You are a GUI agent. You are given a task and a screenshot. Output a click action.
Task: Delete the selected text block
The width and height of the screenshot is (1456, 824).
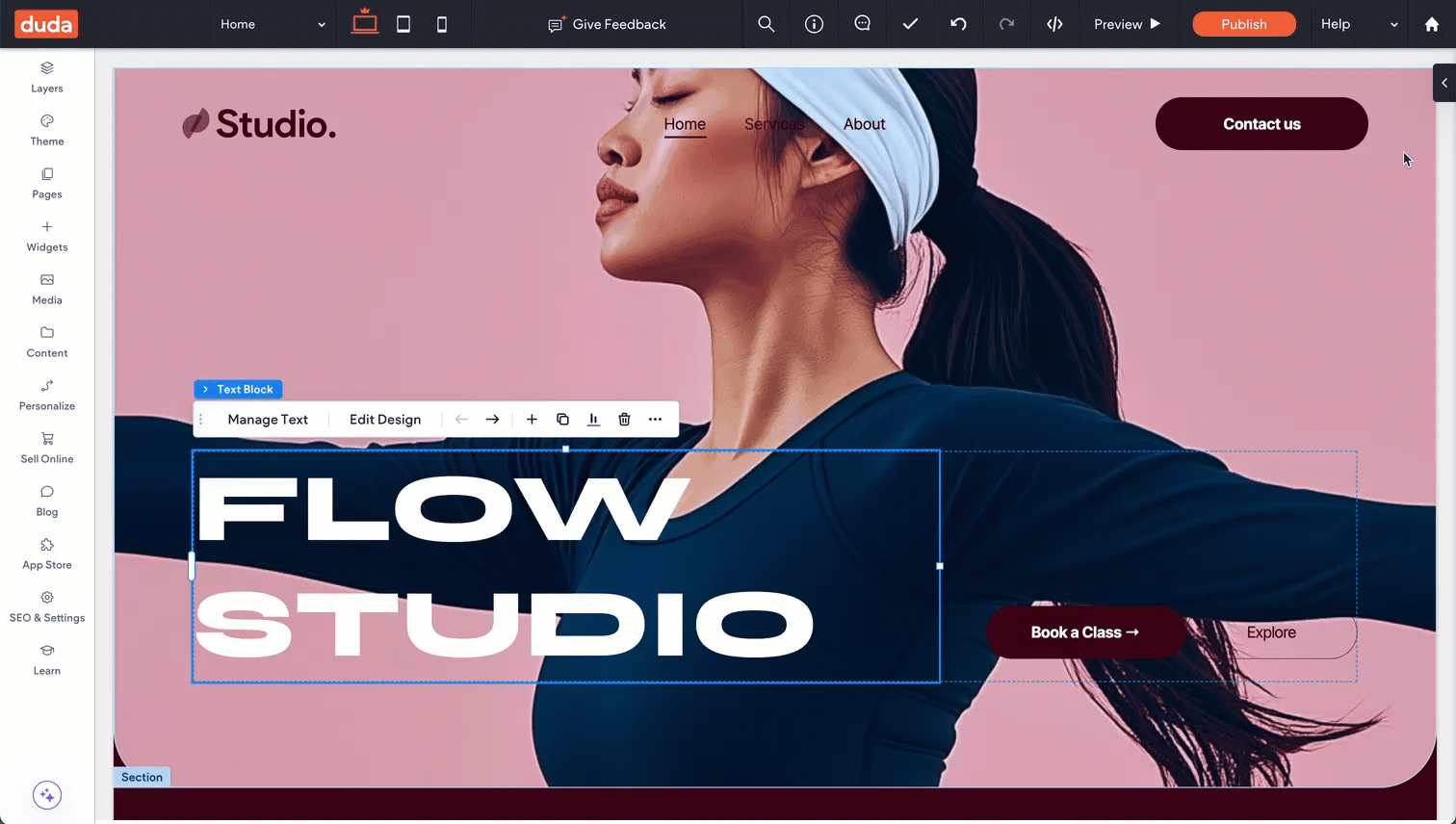[624, 420]
